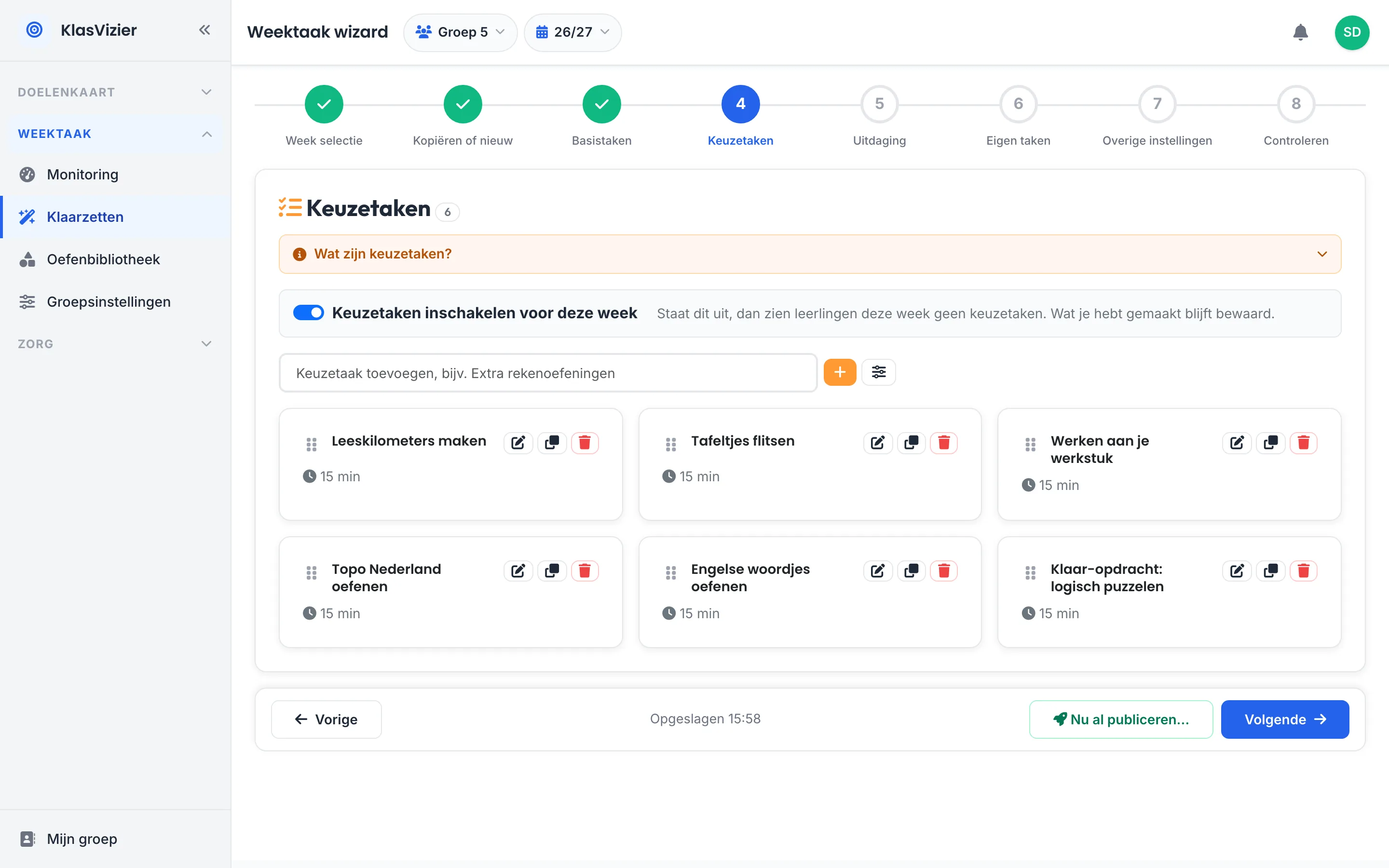Grab the Tafeltjes flitsen drag handle
The width and height of the screenshot is (1389, 868).
pos(670,444)
